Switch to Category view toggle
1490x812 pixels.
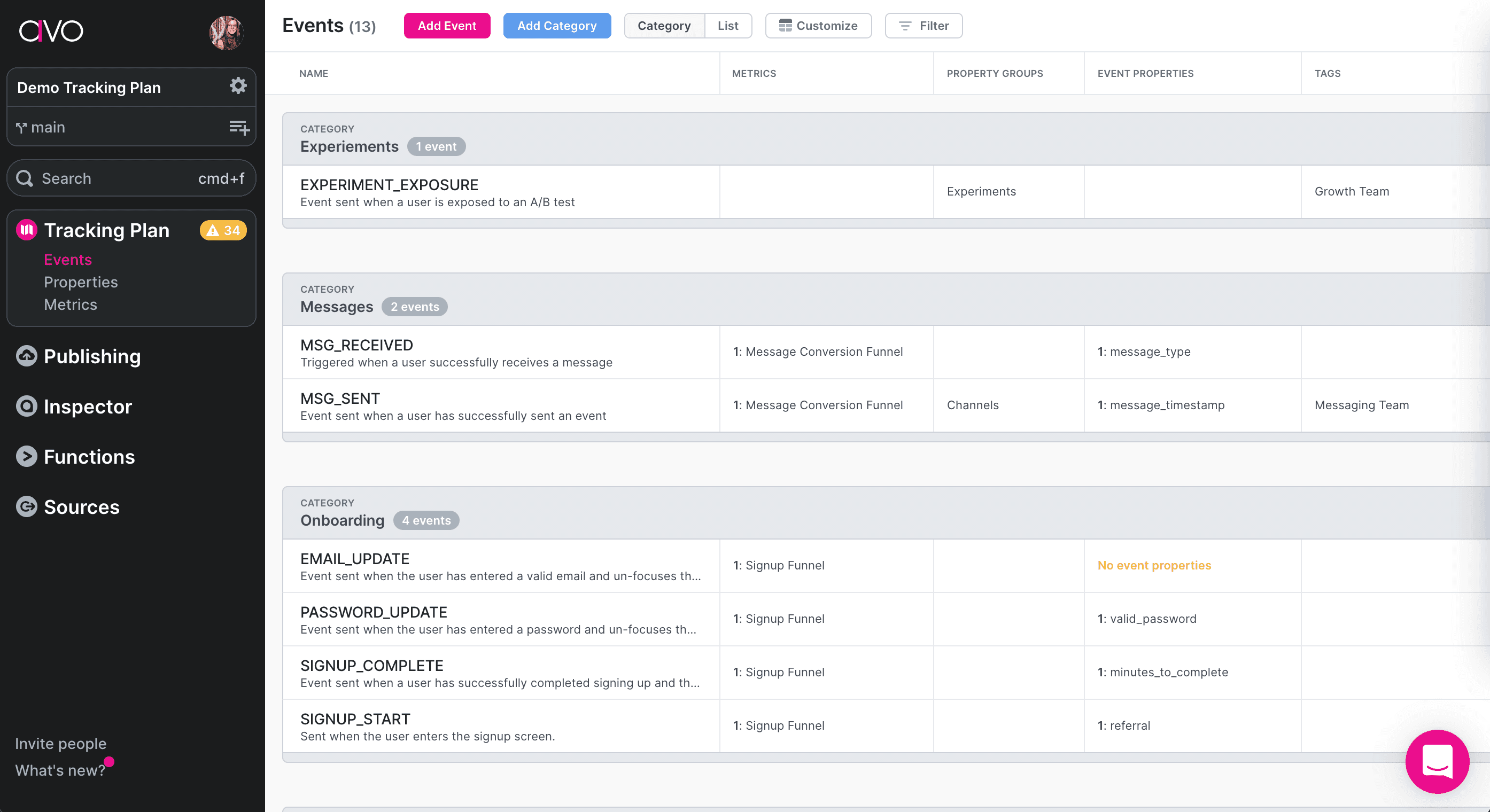tap(664, 25)
